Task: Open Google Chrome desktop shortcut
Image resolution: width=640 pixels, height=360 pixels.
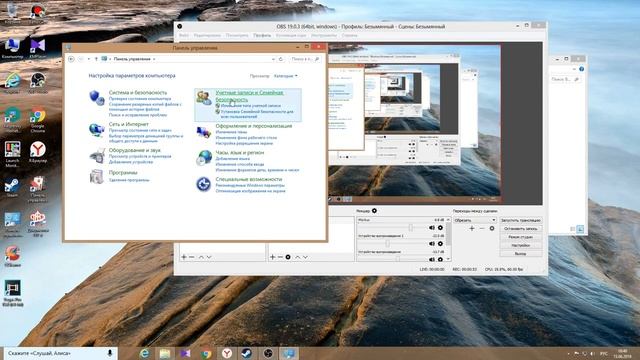Action: [x=38, y=120]
